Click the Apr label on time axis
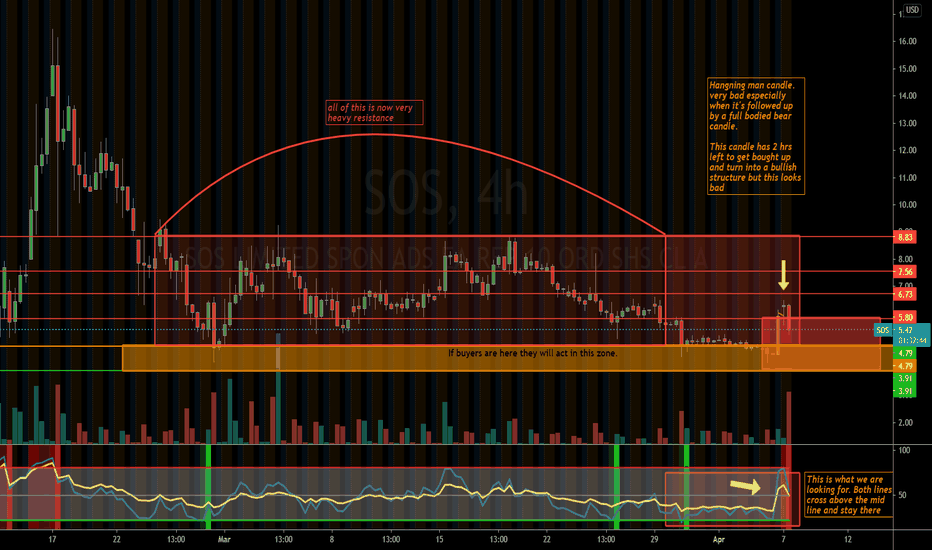This screenshot has width=932, height=550. pyautogui.click(x=719, y=540)
